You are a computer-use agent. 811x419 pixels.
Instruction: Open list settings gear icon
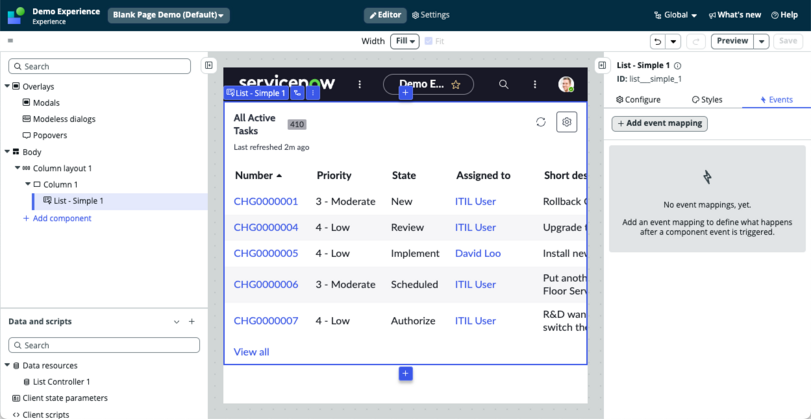566,122
